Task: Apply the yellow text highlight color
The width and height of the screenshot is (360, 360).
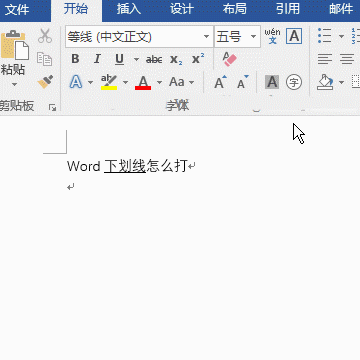Action: pyautogui.click(x=109, y=82)
